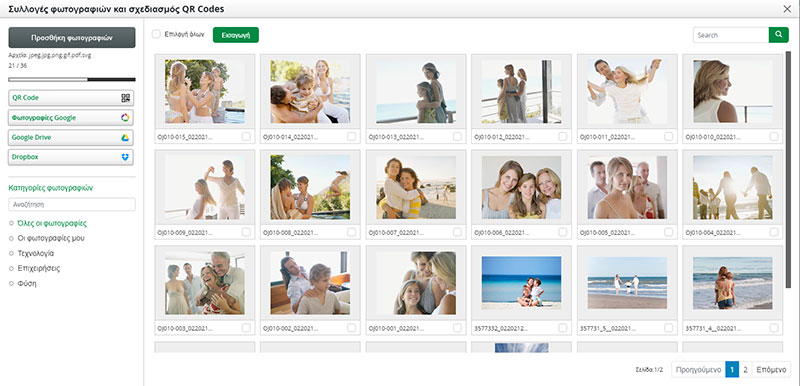Check the box for photo Oj010-015

246,136
